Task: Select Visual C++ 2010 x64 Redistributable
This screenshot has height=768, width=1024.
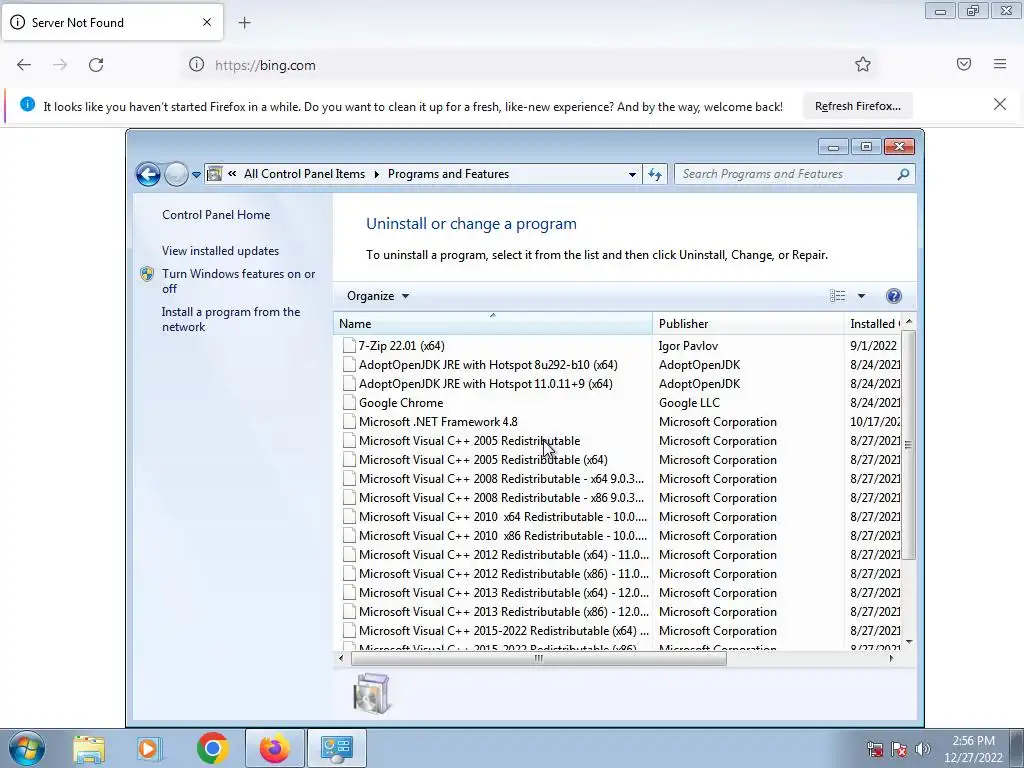Action: pos(503,516)
